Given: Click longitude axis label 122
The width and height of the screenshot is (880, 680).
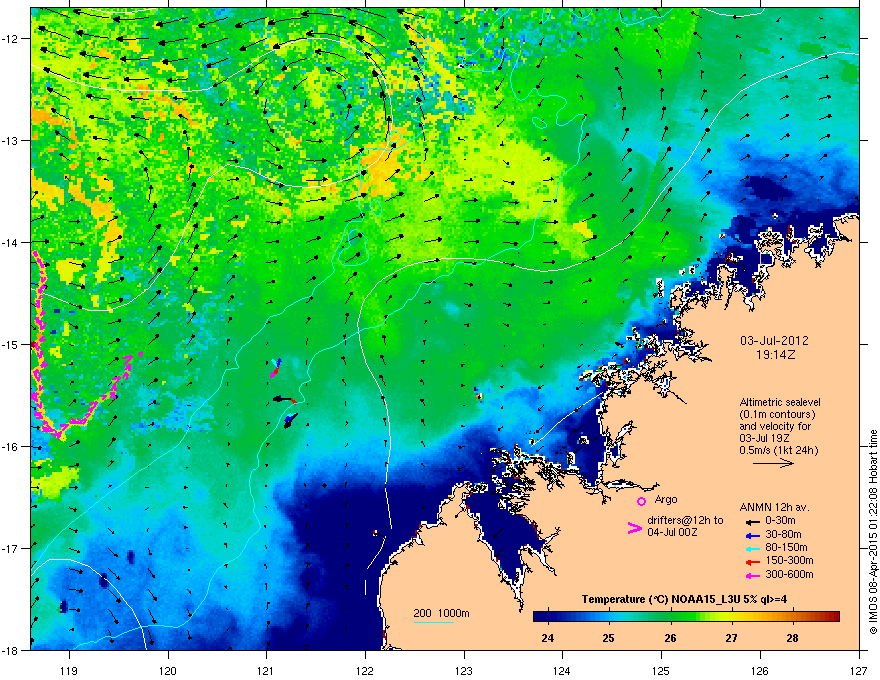Looking at the screenshot, I should point(365,670).
